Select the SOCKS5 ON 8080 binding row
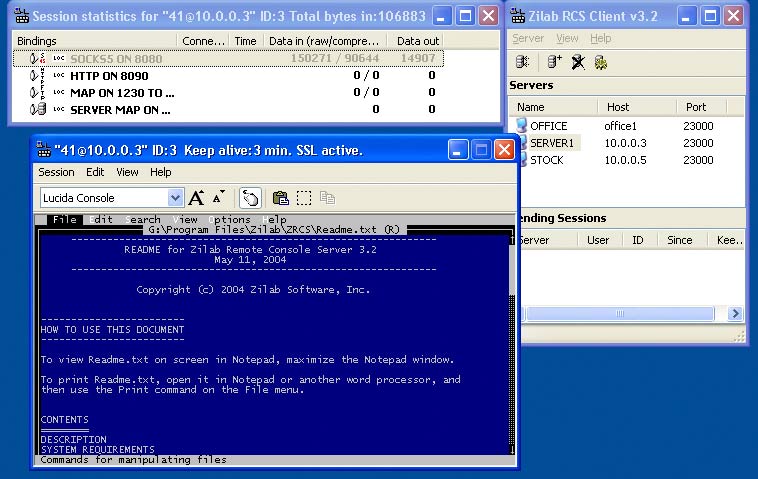This screenshot has width=758, height=479. click(x=228, y=58)
